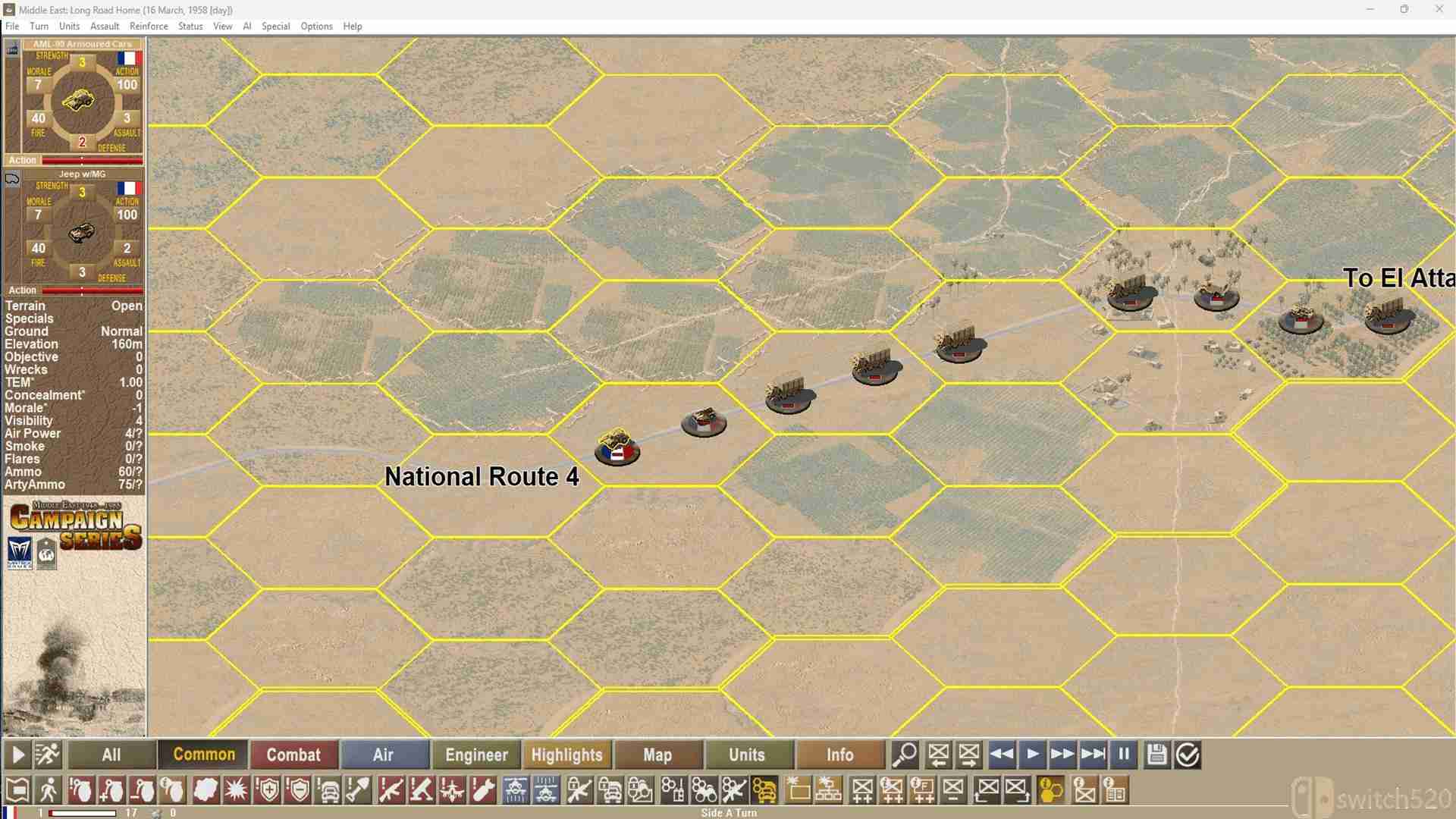1456x819 pixels.
Task: Switch to the Engineer toolbar tab
Action: (476, 755)
